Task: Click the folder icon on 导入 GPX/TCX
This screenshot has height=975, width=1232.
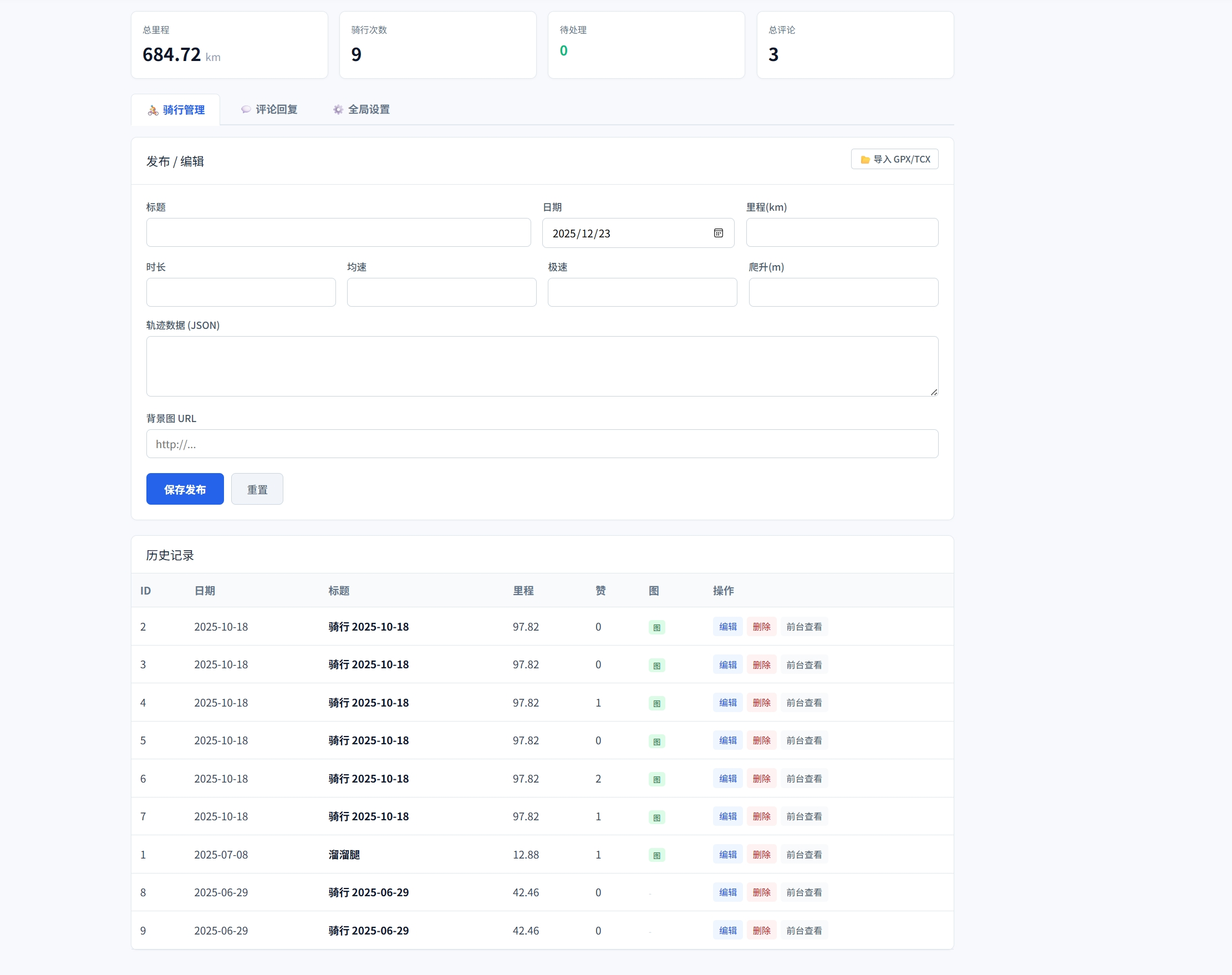Action: coord(864,160)
